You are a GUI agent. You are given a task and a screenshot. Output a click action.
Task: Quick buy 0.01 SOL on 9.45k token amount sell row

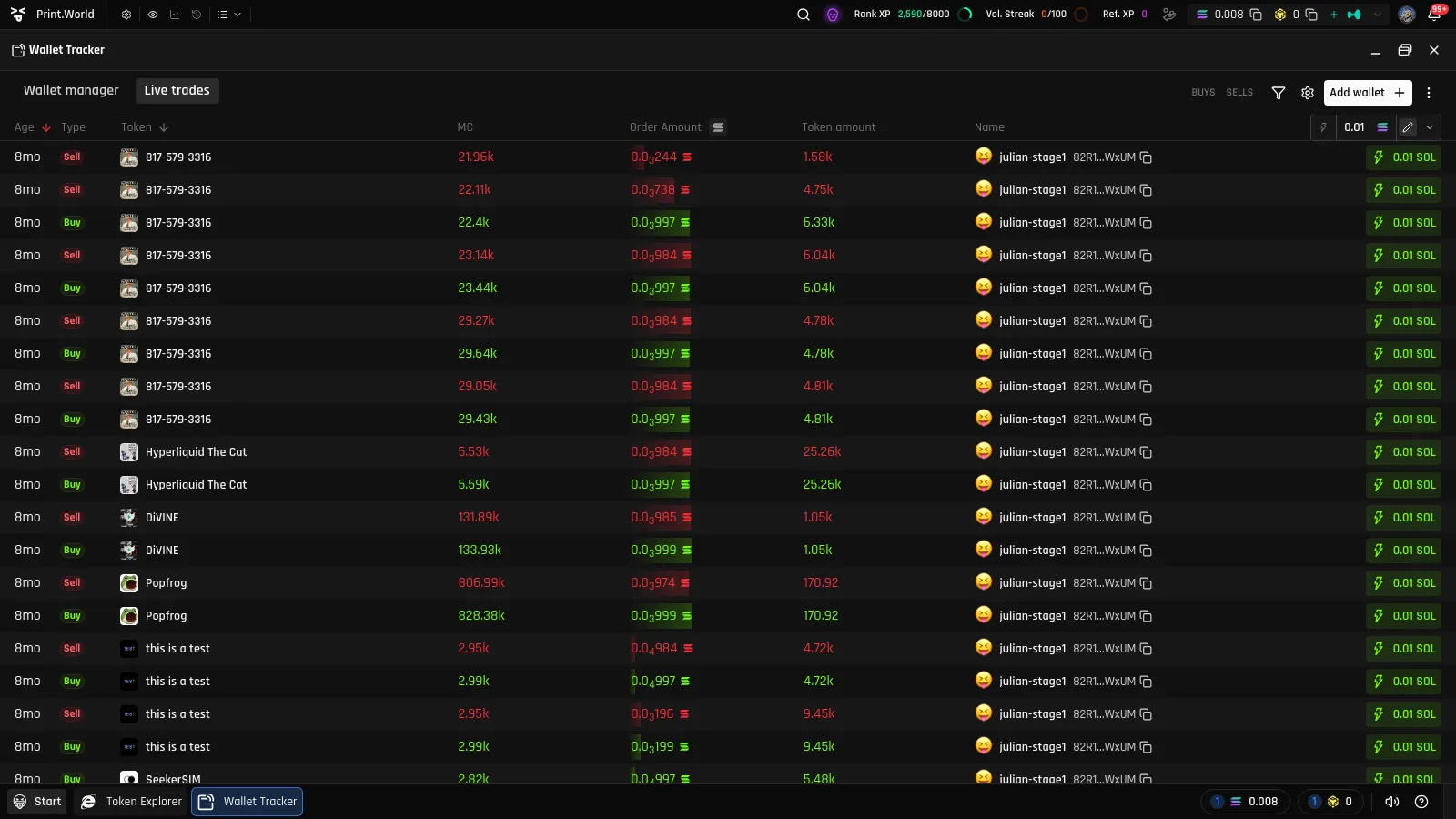[x=1403, y=714]
